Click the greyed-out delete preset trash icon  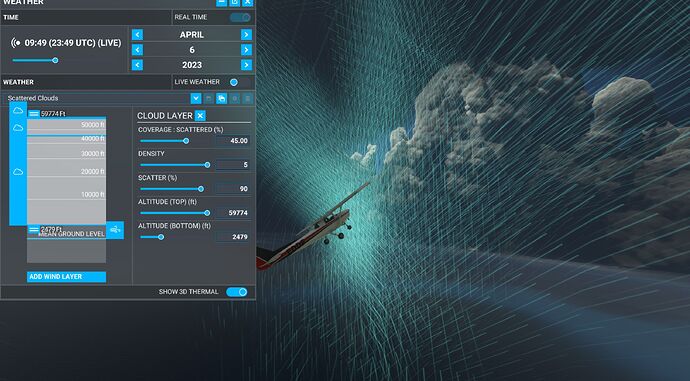247,99
